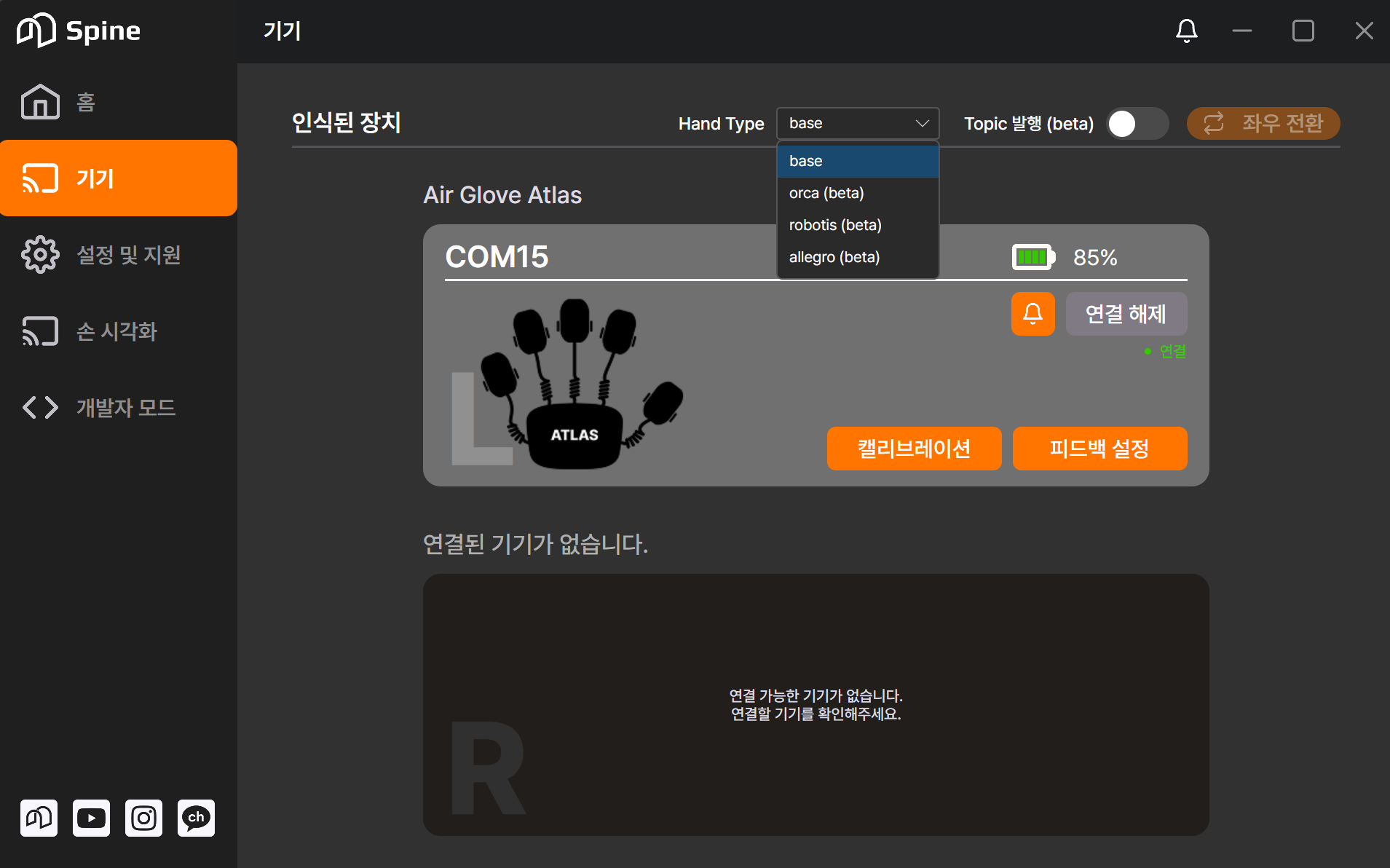Click the battery indicator icon
This screenshot has height=868, width=1390.
pos(1033,257)
